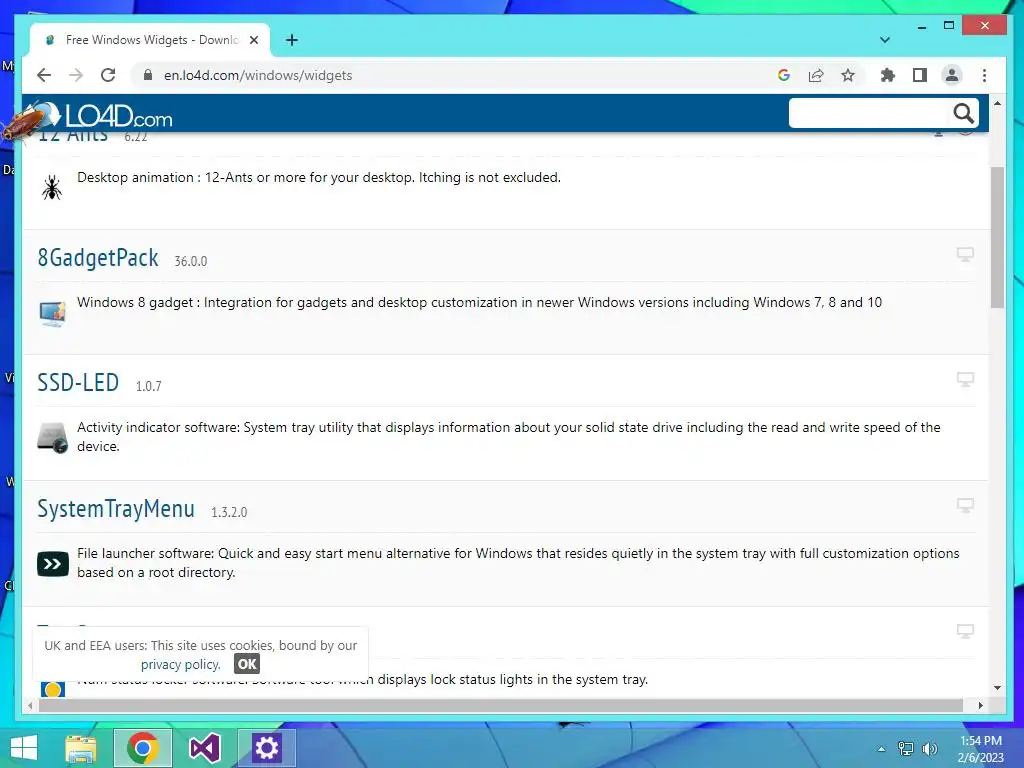
Task: Click the vertical scrollbar thumb
Action: [997, 237]
